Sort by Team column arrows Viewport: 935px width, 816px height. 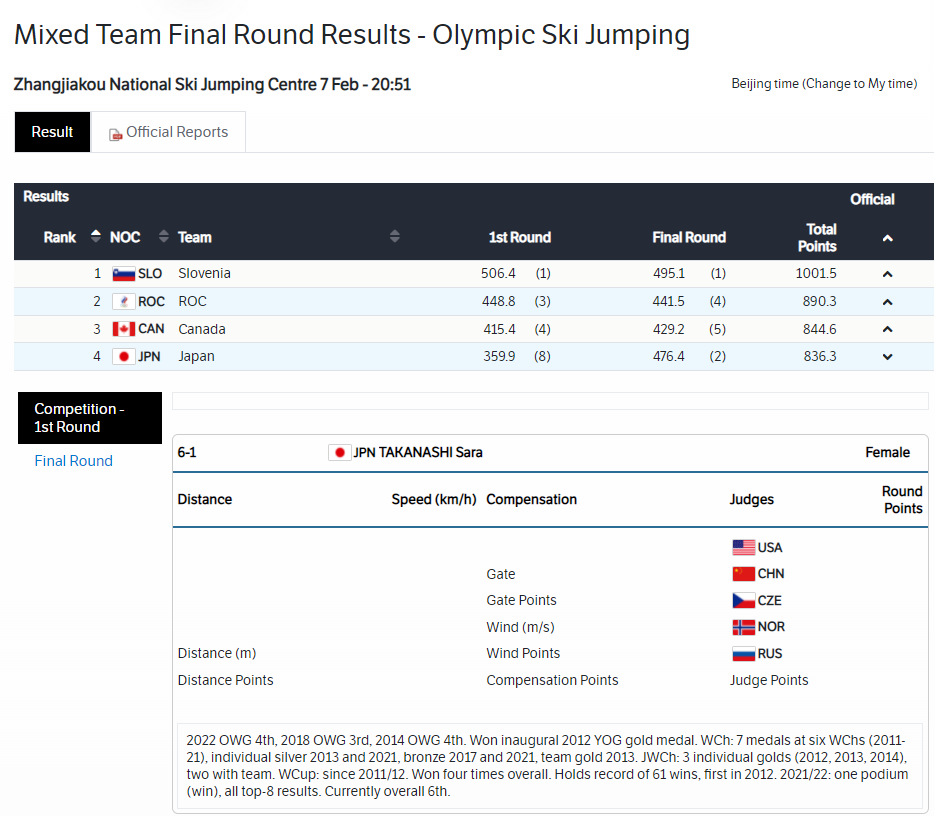point(395,237)
